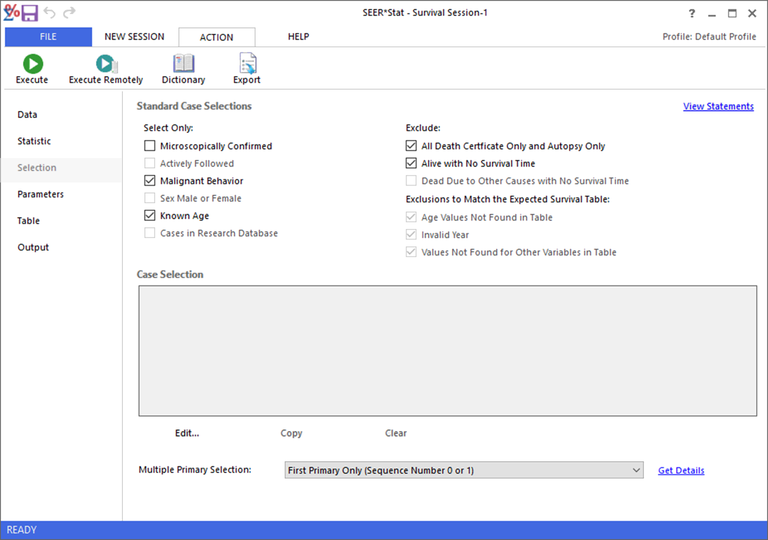Toggle Alive with No Survival Time

(x=411, y=164)
